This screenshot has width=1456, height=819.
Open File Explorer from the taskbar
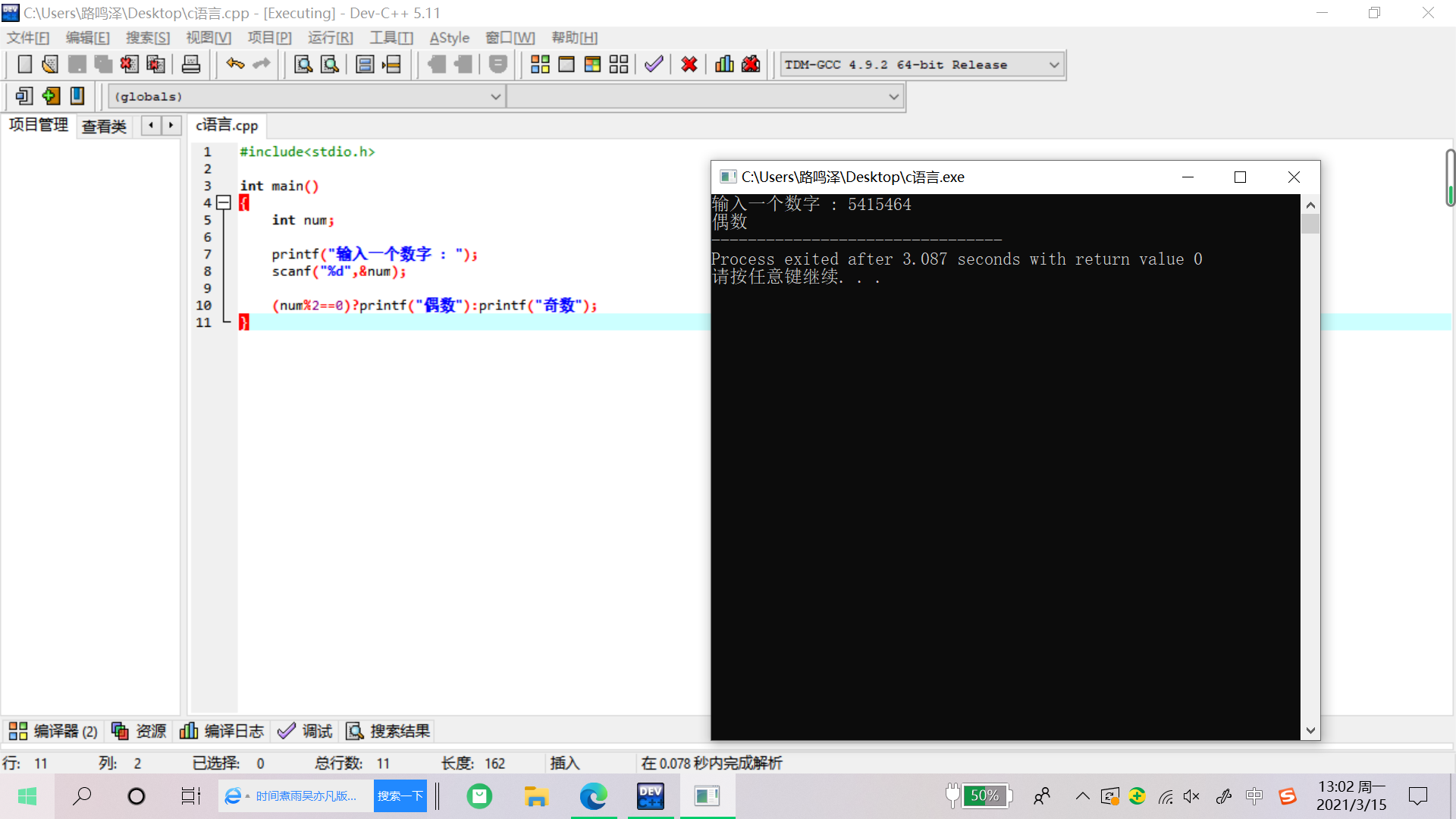(x=535, y=796)
